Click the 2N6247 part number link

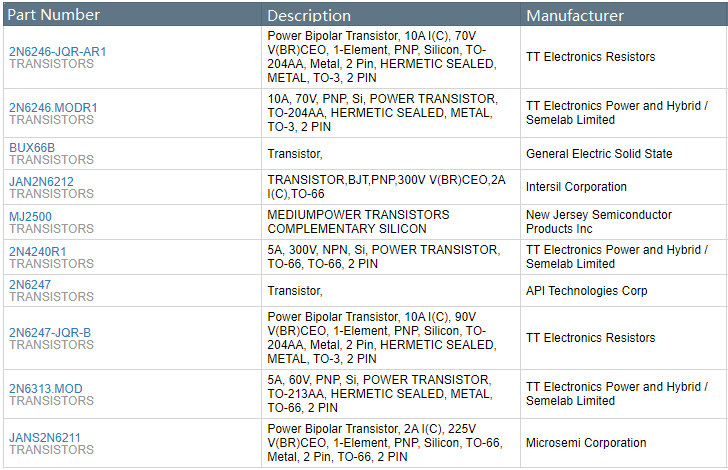tap(29, 284)
